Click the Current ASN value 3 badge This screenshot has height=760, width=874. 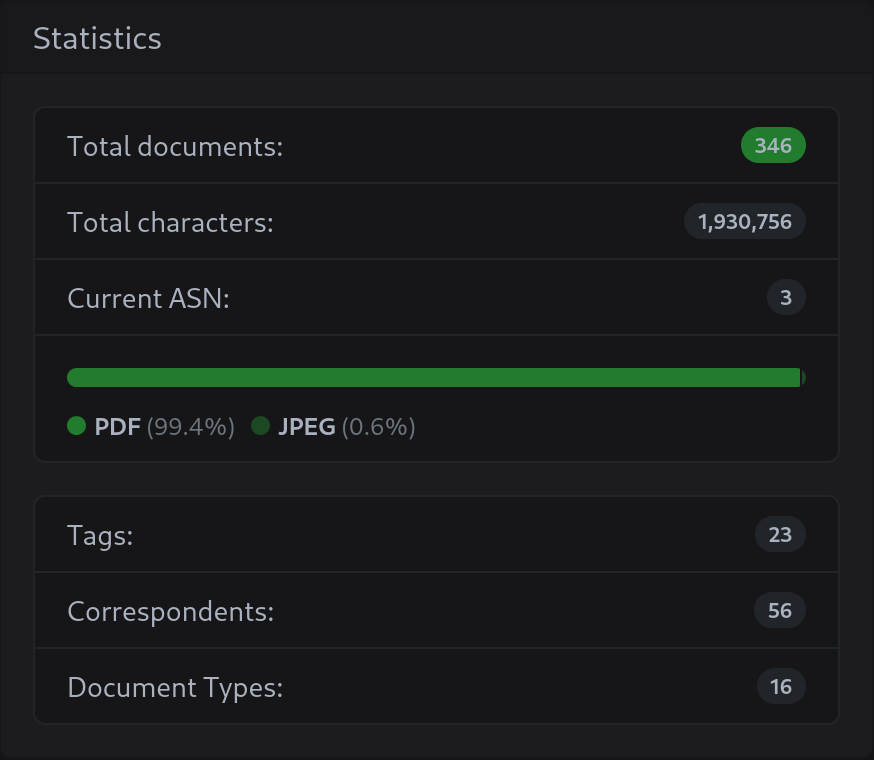click(785, 297)
